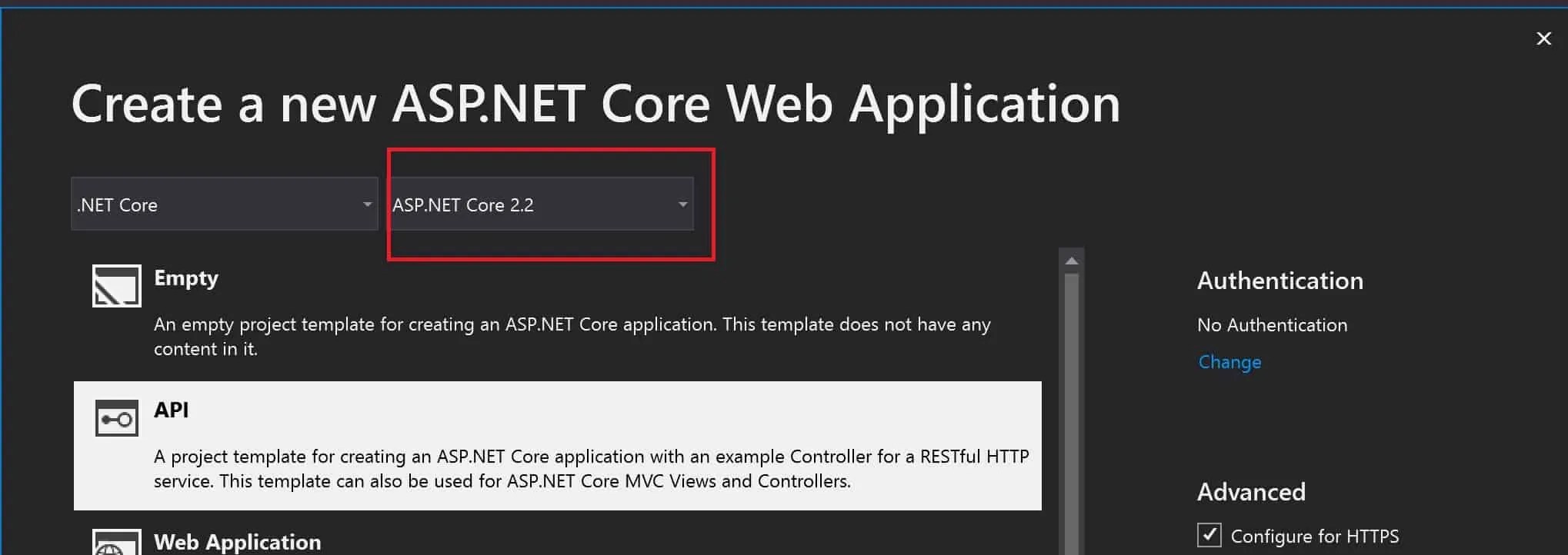Open the ASP.NET Core 2.2 version dropdown
Viewport: 1568px width, 555px height.
(540, 204)
